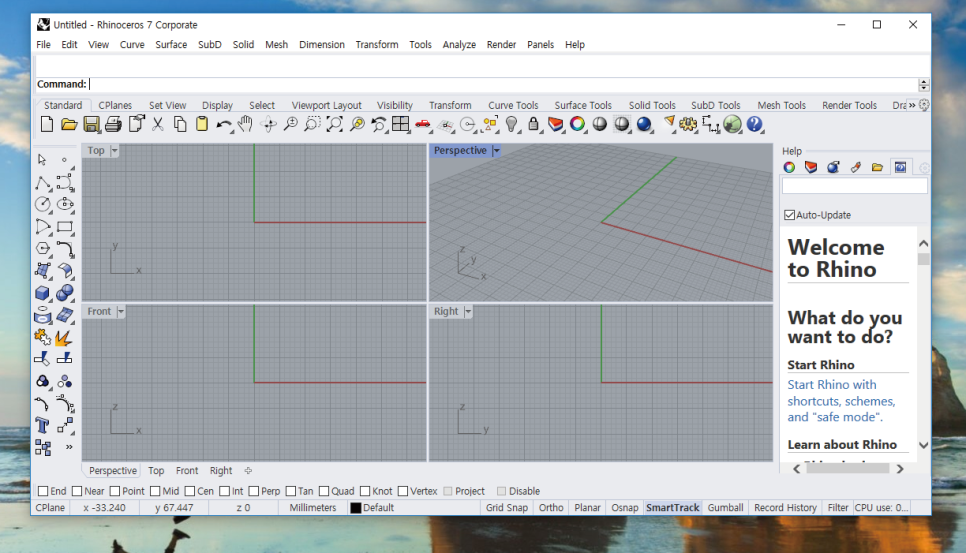Screen dimensions: 966x553
Task: Enable the Quad osnap checkbox
Action: tap(324, 491)
